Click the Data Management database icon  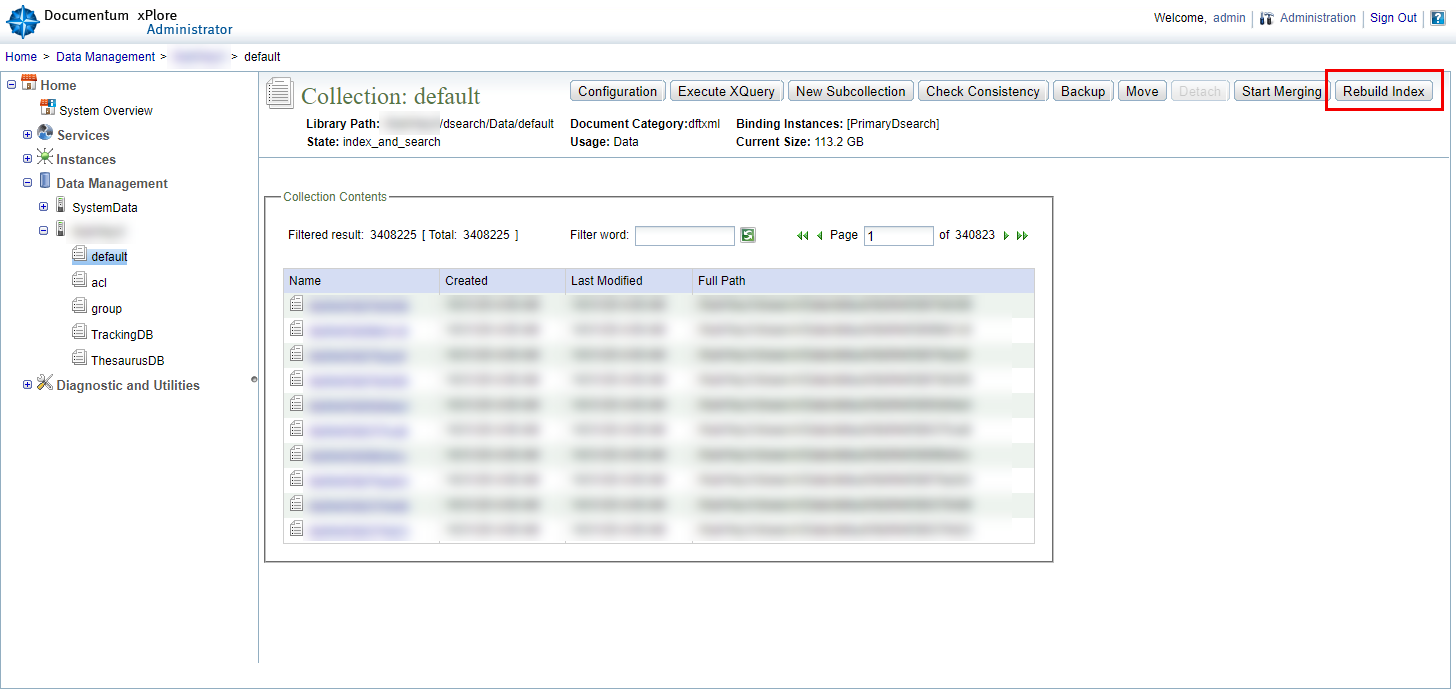[x=45, y=181]
